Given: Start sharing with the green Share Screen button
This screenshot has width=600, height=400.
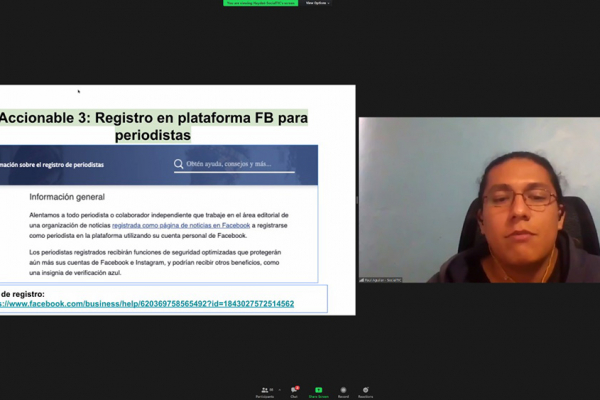Looking at the screenshot, I should tap(318, 392).
